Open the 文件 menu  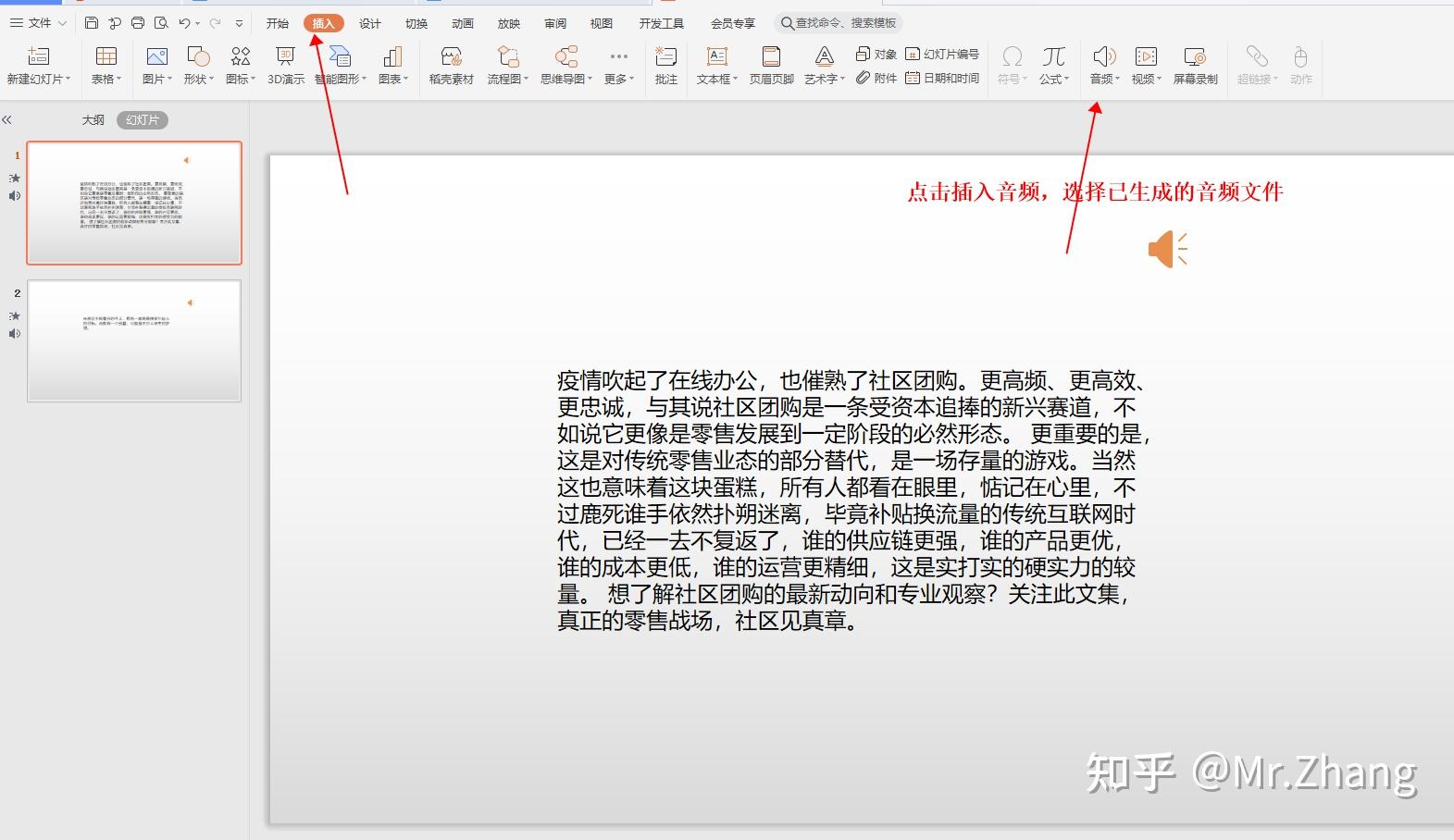point(38,23)
